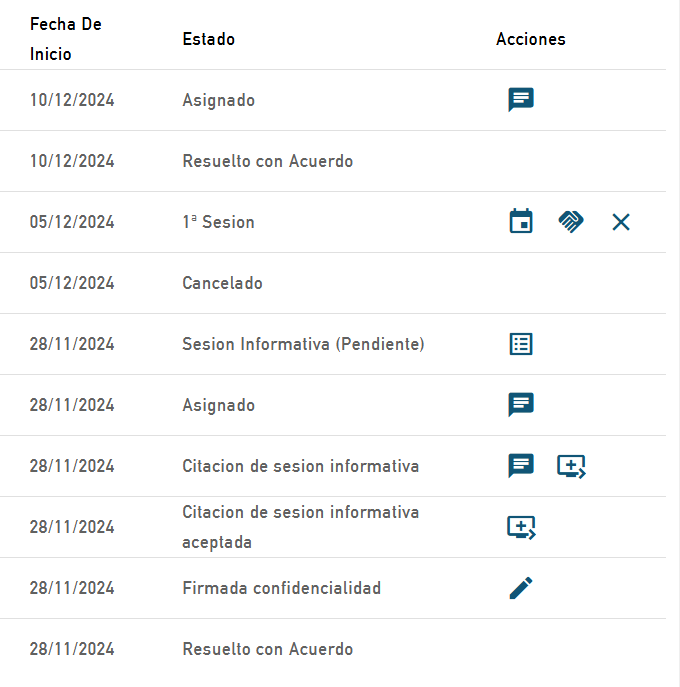This screenshot has height=687, width=680.
Task: Click the Estado column header
Action: (x=209, y=39)
